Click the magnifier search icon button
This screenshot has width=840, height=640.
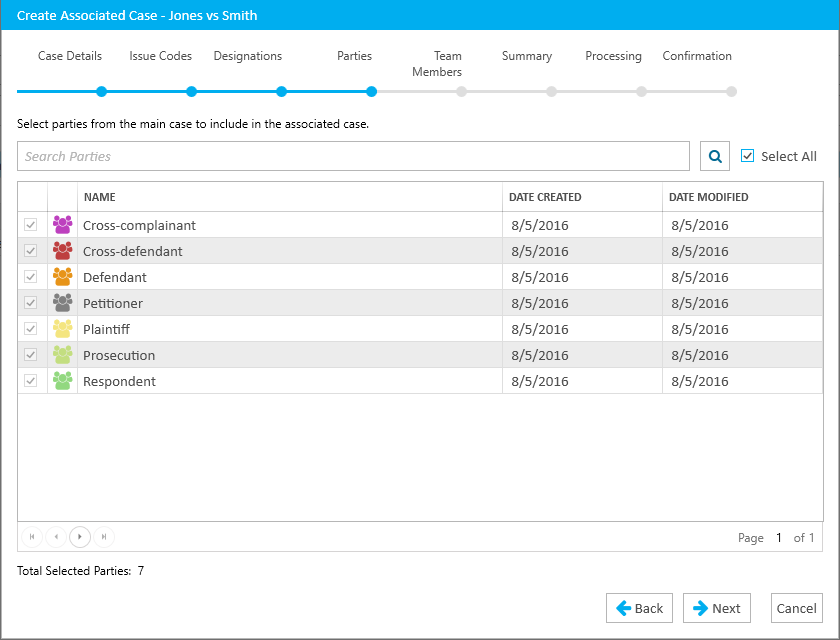715,156
